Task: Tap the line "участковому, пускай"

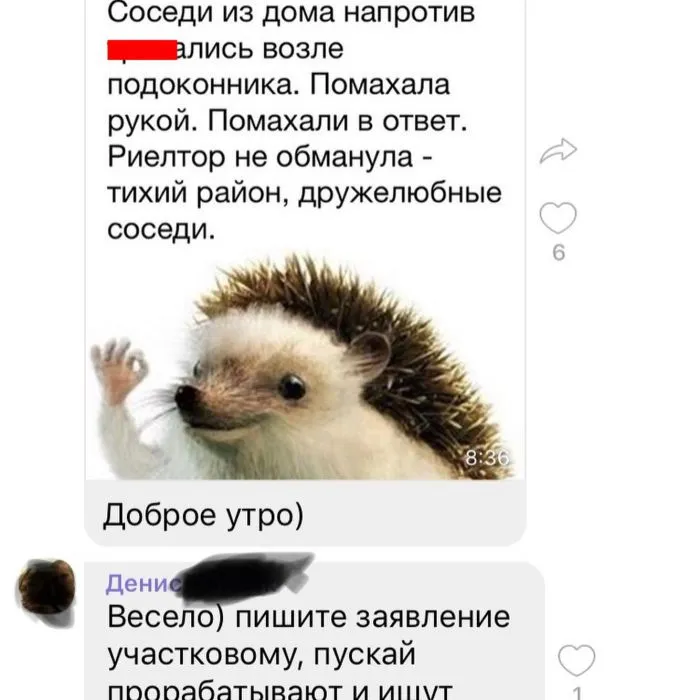Action: pyautogui.click(x=262, y=655)
